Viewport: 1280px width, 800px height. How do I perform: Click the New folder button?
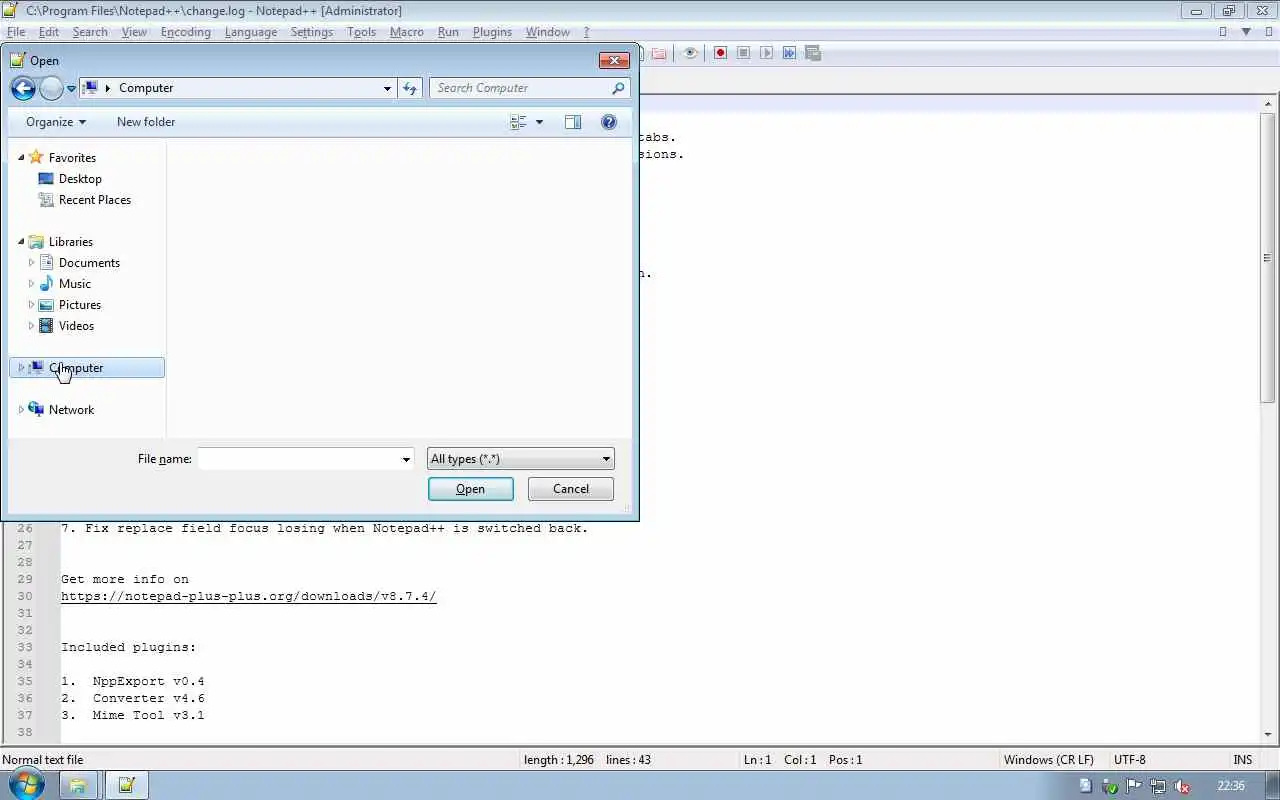click(146, 122)
